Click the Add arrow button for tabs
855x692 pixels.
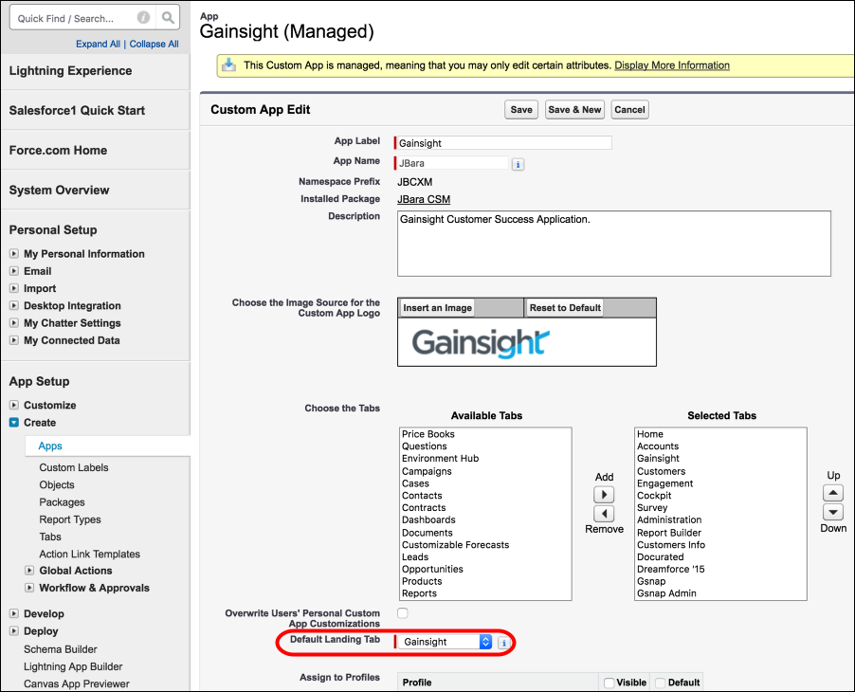pyautogui.click(x=604, y=495)
